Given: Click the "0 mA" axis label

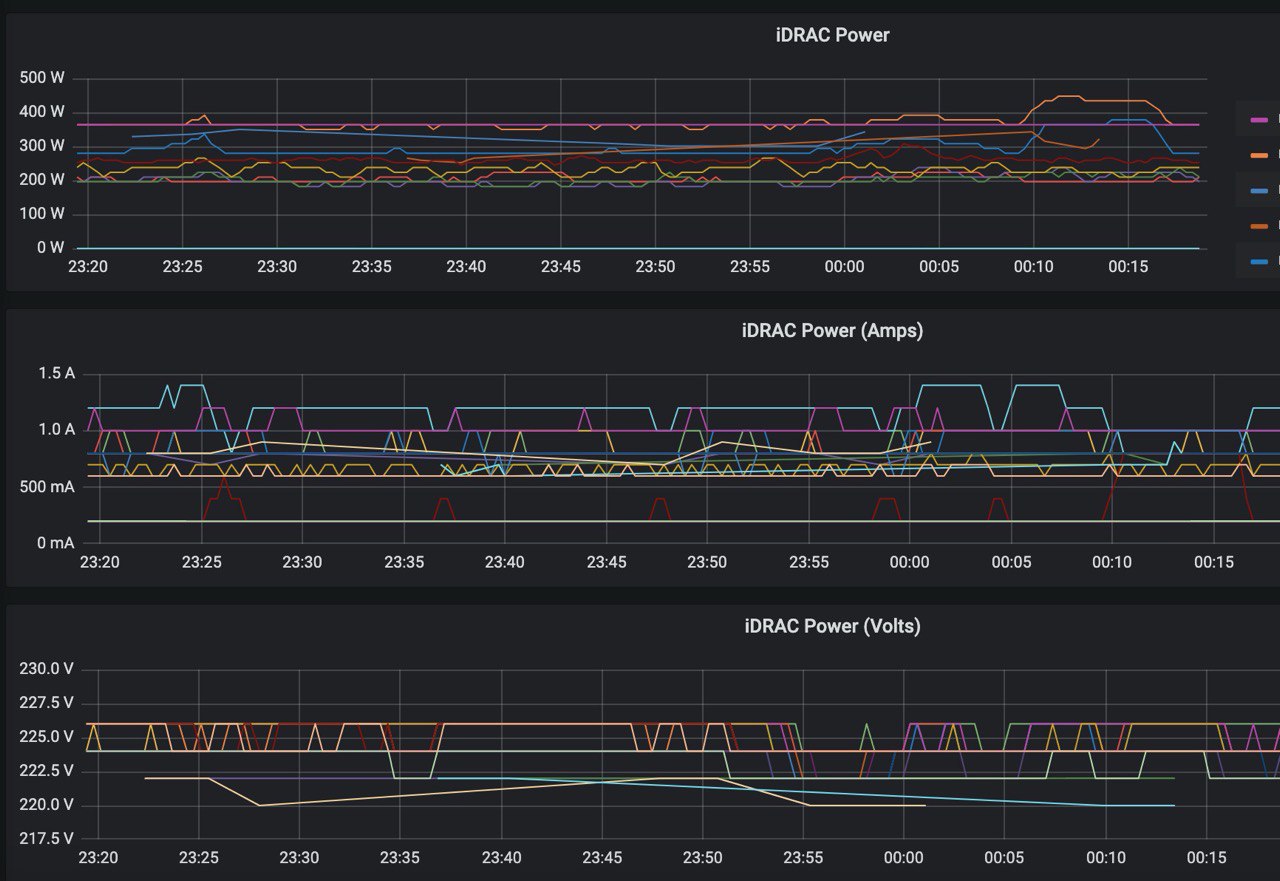Looking at the screenshot, I should (x=56, y=543).
